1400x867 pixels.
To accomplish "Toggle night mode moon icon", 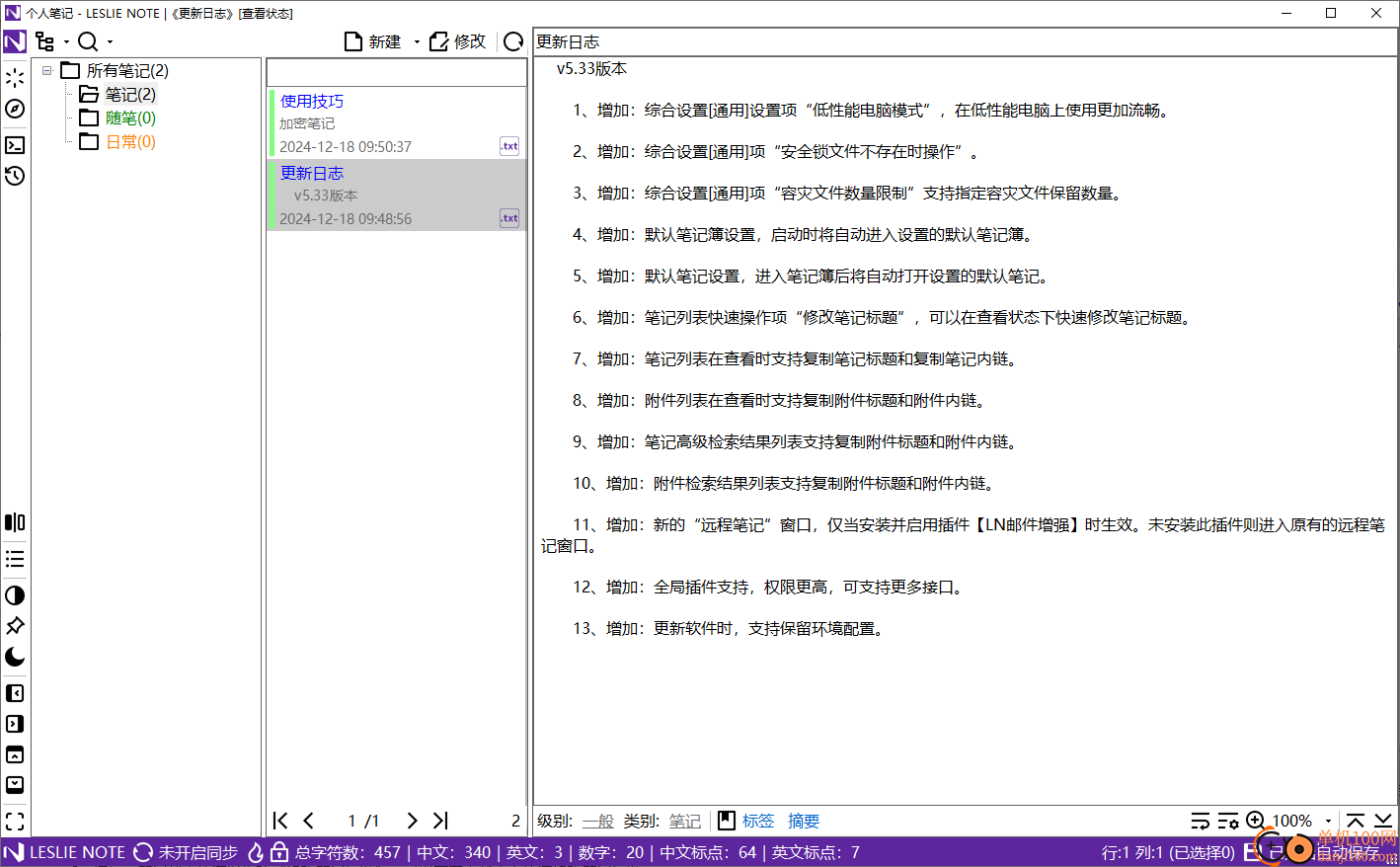I will tap(15, 657).
